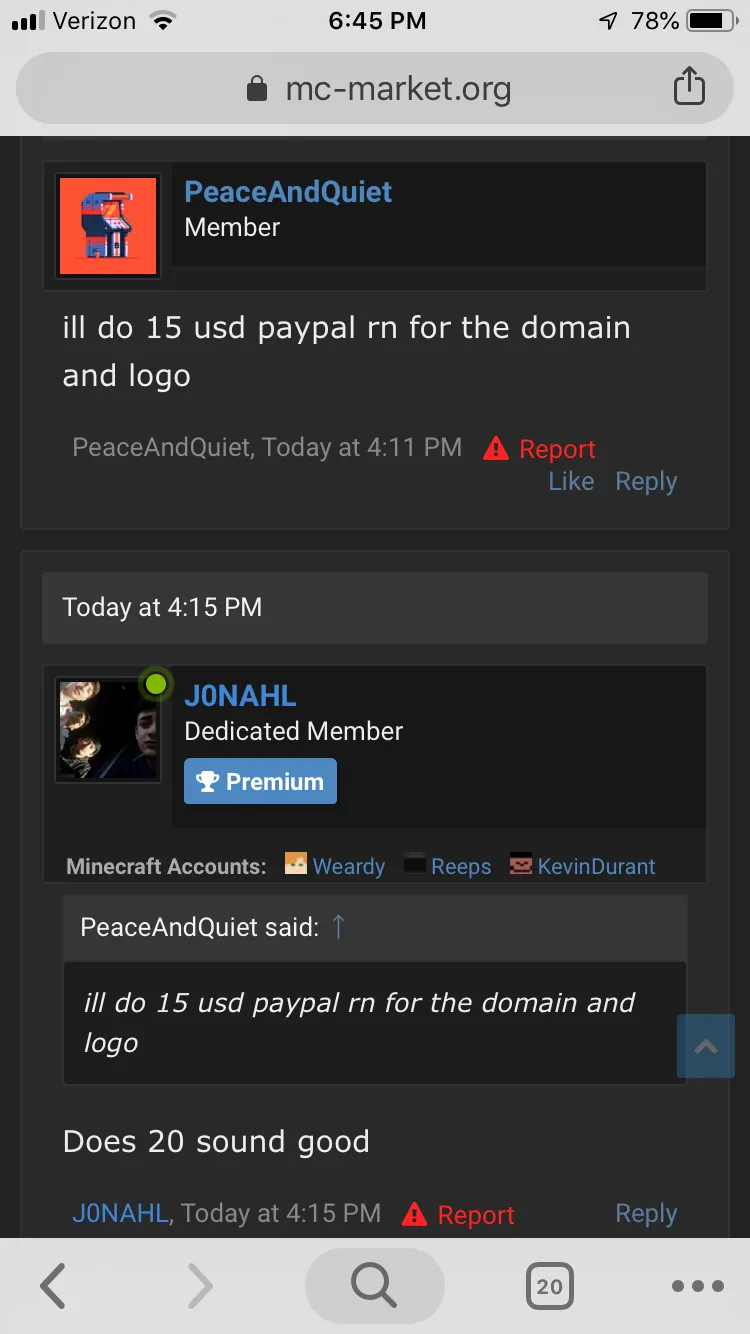Open J0NAHL's avatar thumbnail
This screenshot has width=750, height=1334.
click(x=108, y=730)
